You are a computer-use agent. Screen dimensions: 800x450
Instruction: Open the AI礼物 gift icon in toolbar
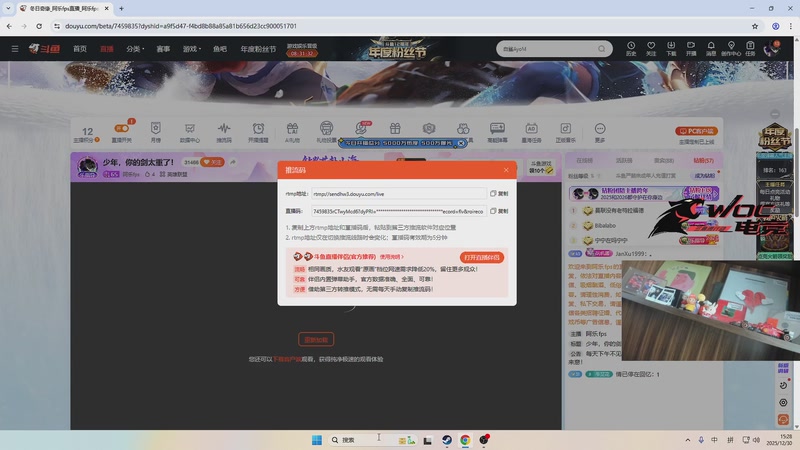click(292, 132)
